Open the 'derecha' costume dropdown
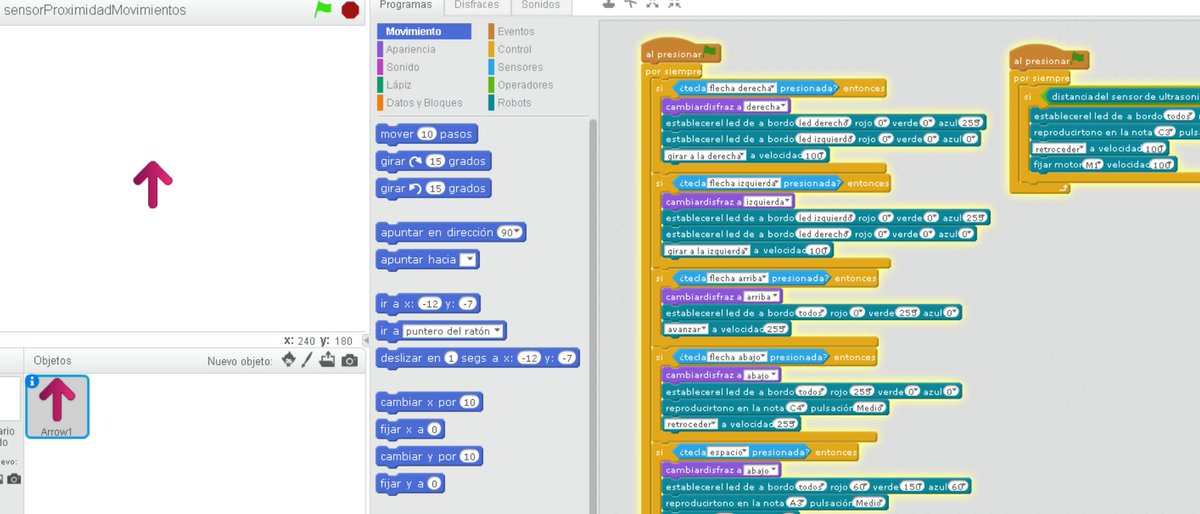This screenshot has height=514, width=1200. point(768,106)
